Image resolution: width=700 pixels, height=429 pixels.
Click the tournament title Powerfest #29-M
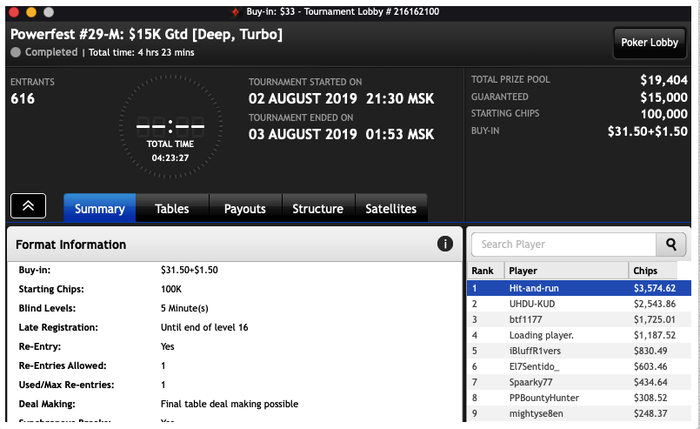(x=146, y=34)
